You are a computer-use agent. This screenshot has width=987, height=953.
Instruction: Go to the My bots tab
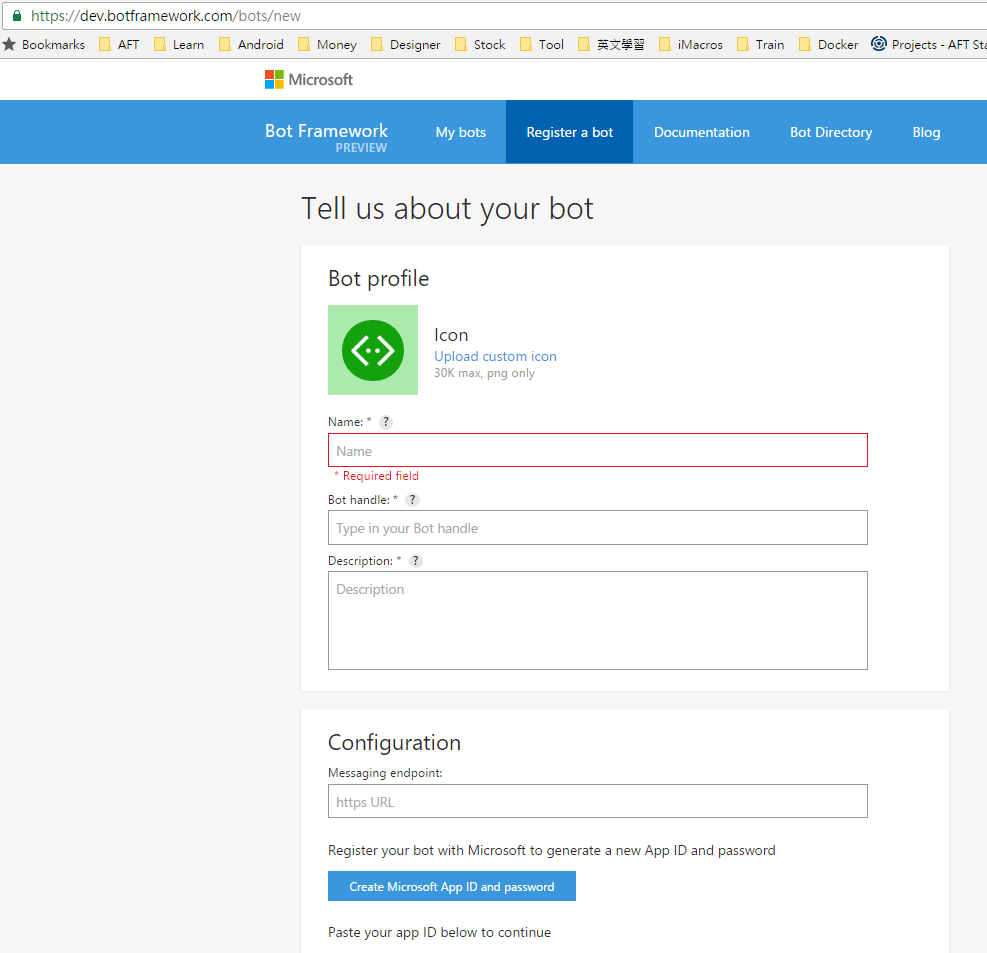tap(461, 132)
